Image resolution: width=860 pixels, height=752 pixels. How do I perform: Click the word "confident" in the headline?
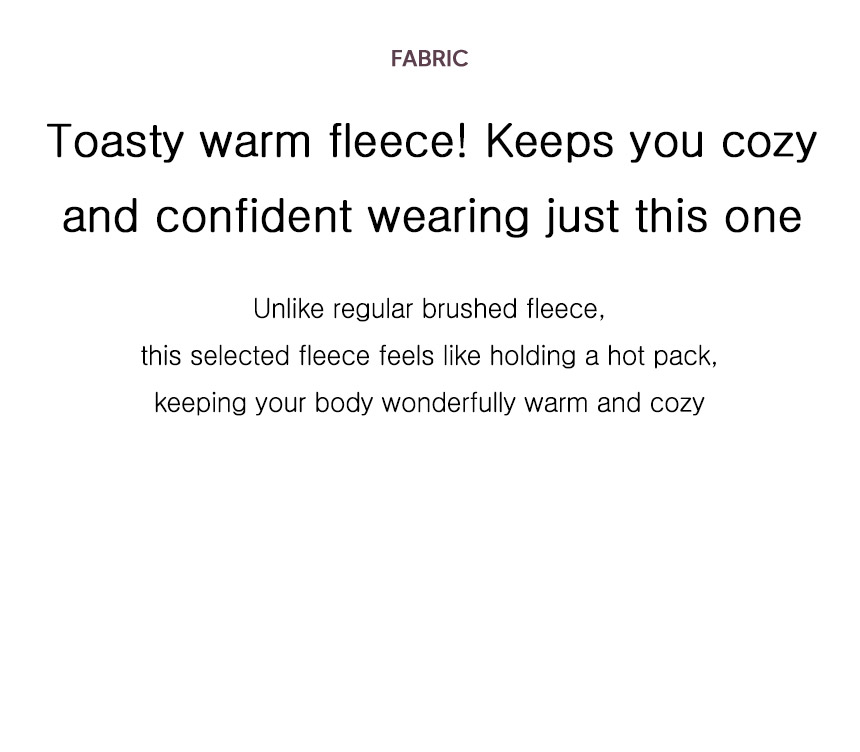tap(254, 216)
